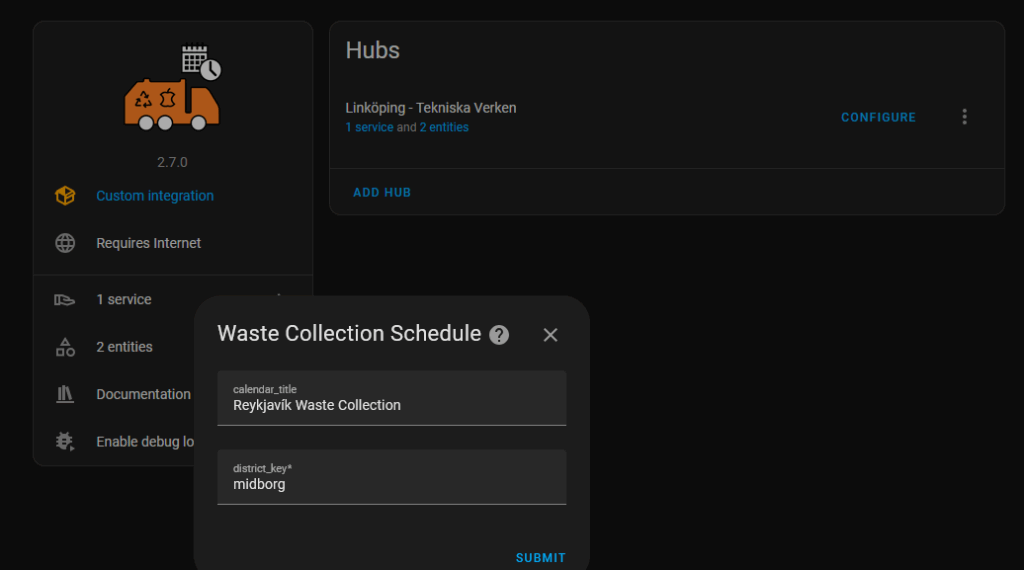Screen dimensions: 1024x570
Task: Click the help question mark icon in dialog
Action: 499,335
